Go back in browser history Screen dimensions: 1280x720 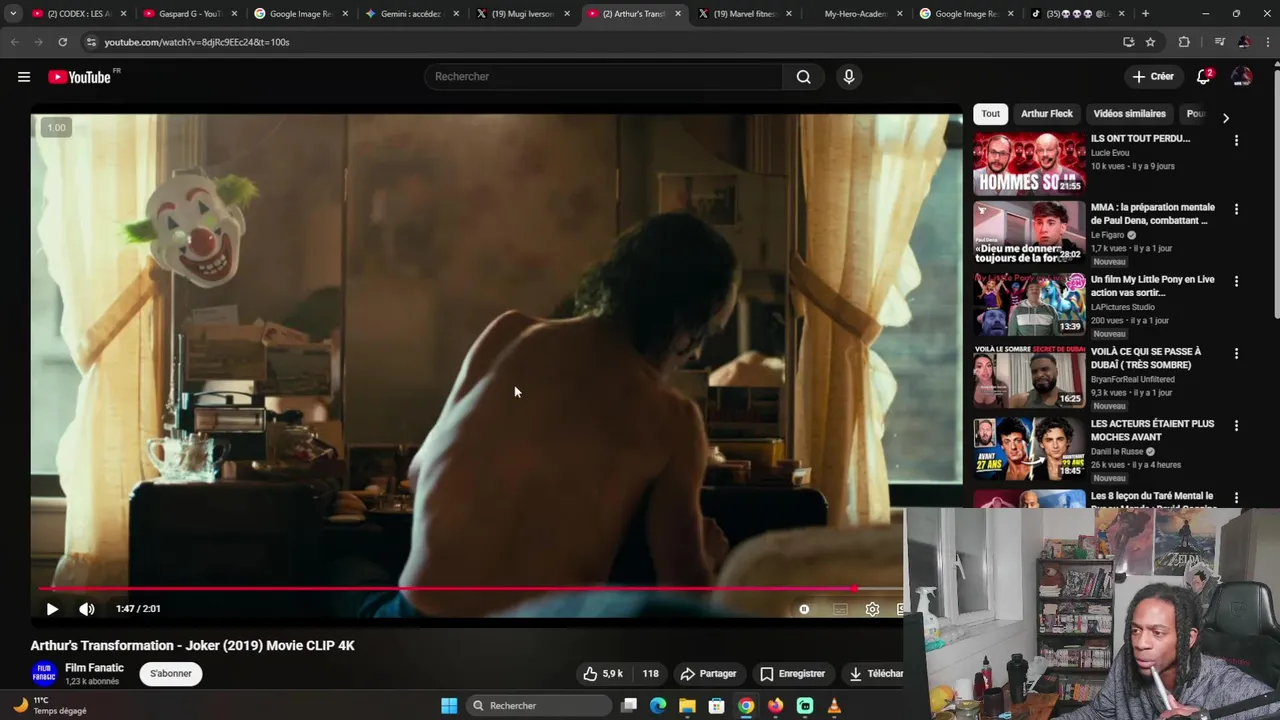click(x=14, y=42)
